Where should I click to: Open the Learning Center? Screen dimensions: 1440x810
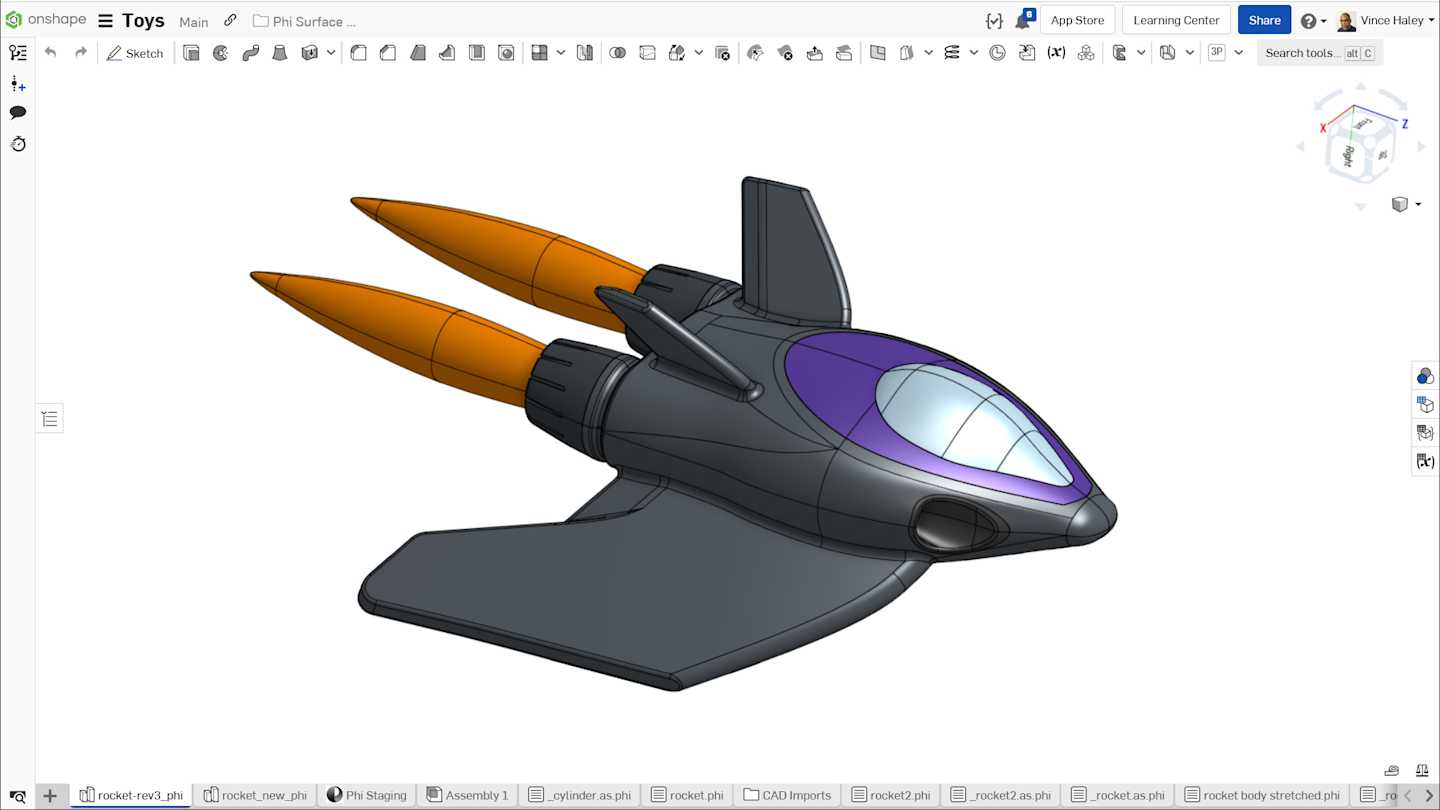[x=1176, y=19]
